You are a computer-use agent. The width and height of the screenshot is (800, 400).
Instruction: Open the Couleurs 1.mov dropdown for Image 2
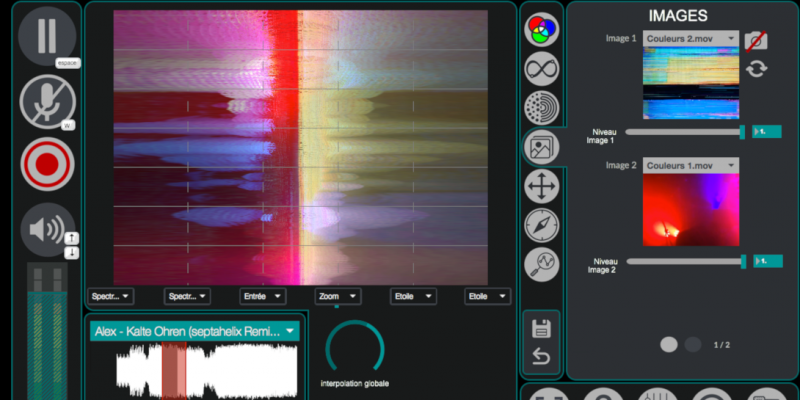pos(690,165)
